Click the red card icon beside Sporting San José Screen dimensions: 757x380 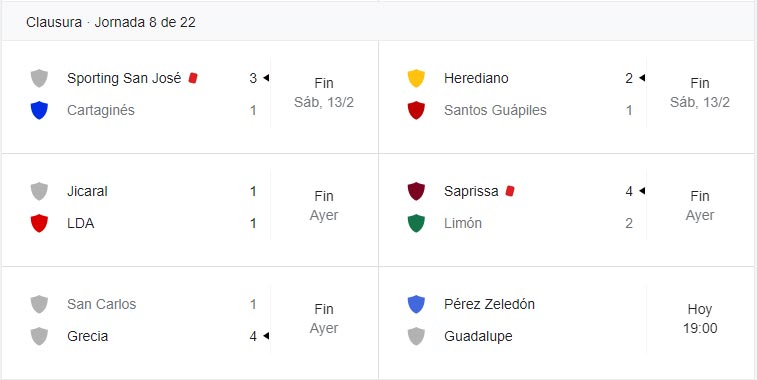193,78
